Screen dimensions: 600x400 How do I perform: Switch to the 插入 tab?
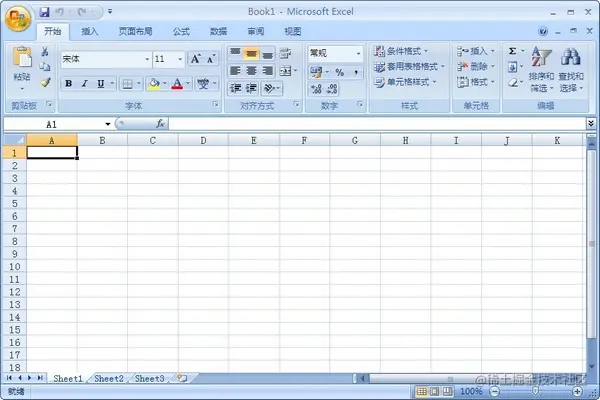tap(90, 31)
